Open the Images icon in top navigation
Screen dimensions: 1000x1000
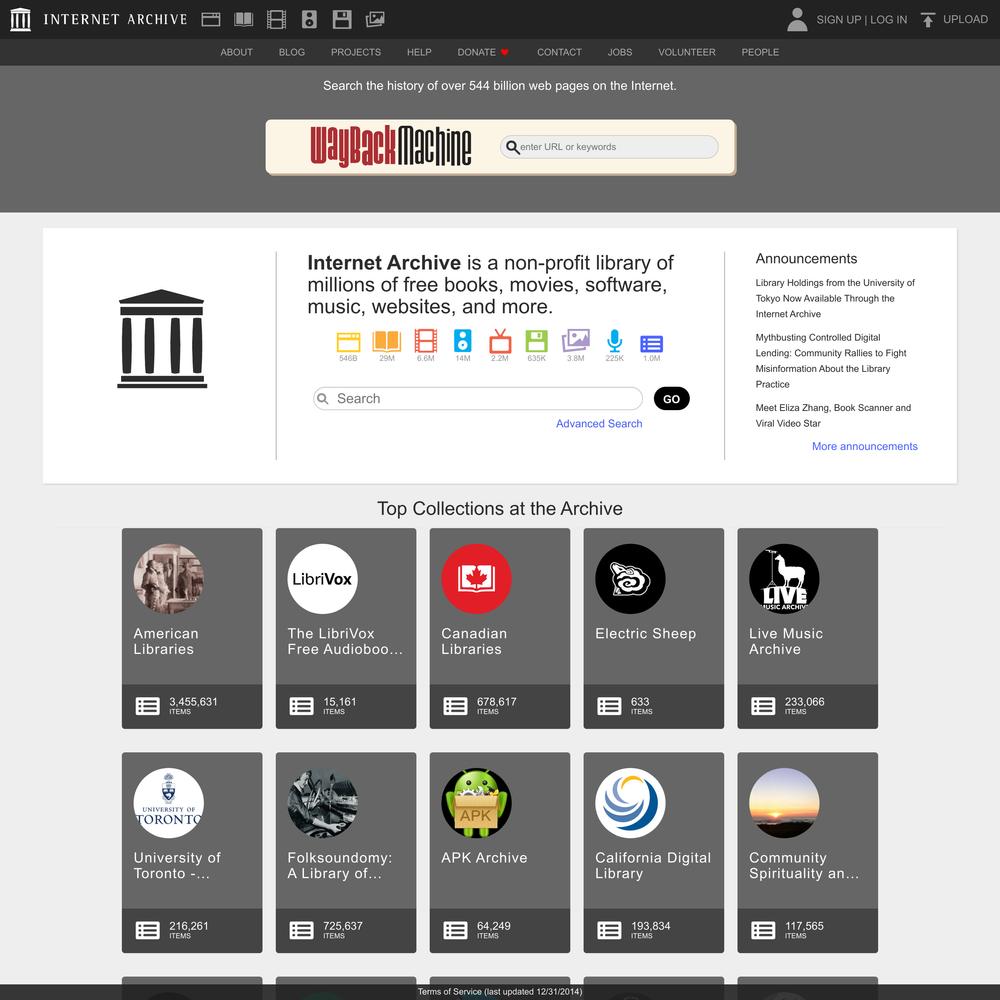(x=375, y=20)
